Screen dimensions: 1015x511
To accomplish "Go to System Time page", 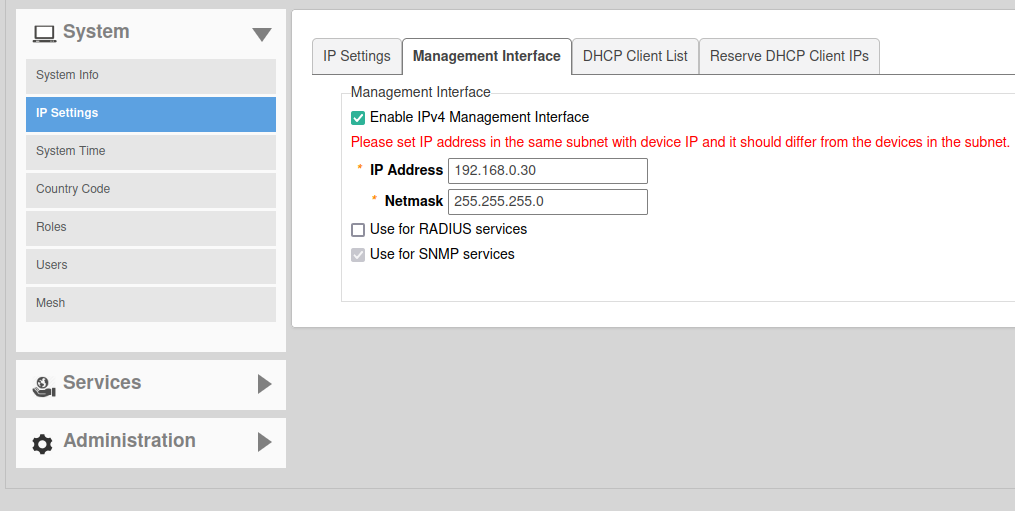I will (x=151, y=152).
